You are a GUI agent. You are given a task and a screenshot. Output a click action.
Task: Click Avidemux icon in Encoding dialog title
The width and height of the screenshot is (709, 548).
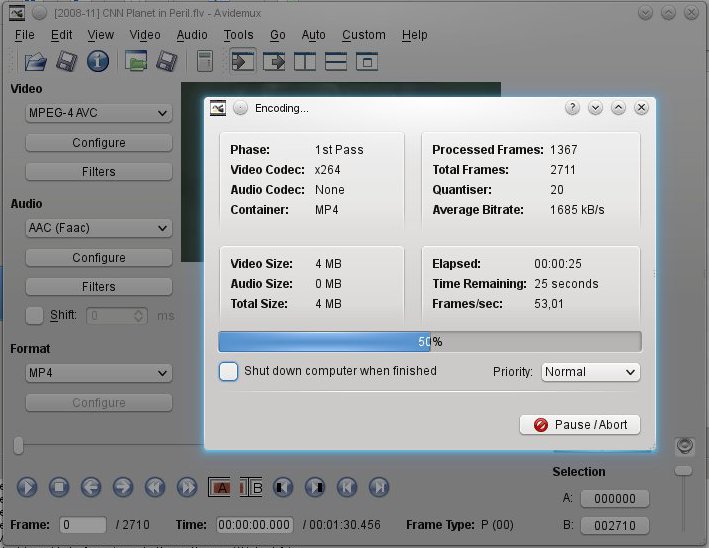coord(218,108)
